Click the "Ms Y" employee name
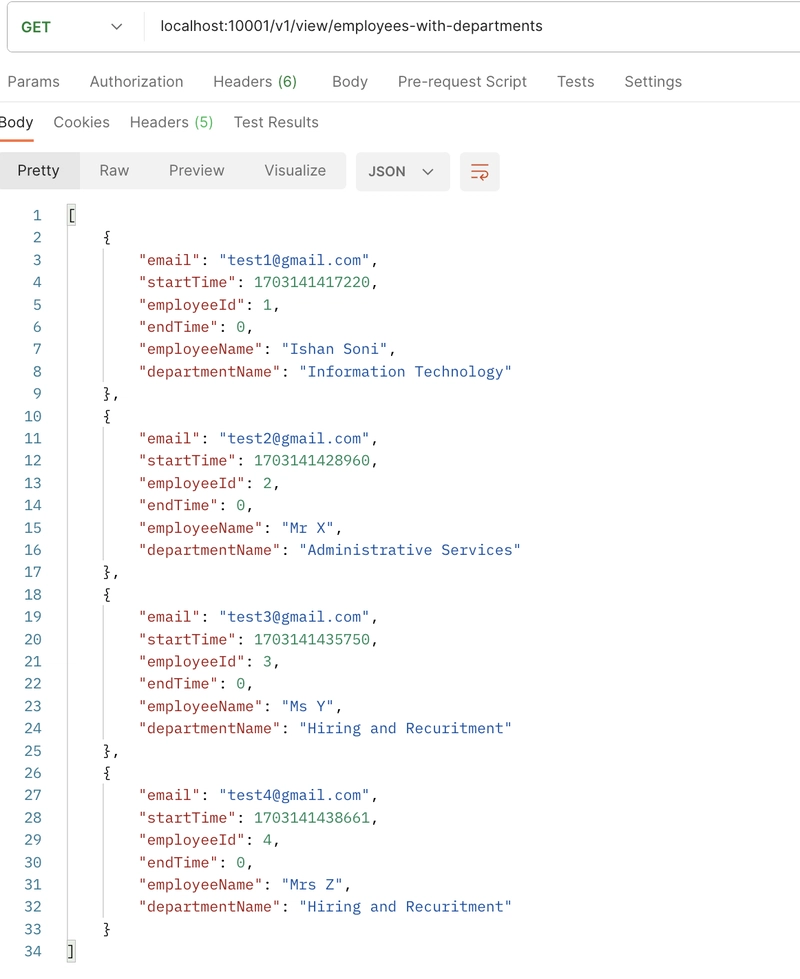The image size is (800, 979). (307, 706)
